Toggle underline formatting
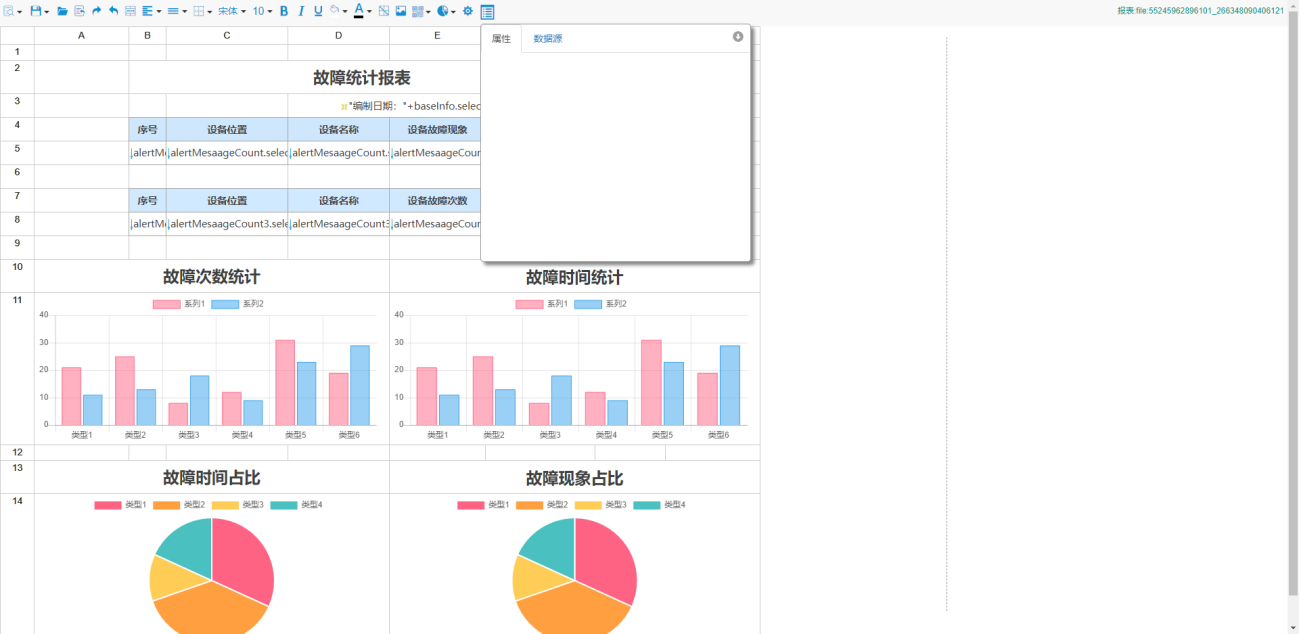The width and height of the screenshot is (1299, 634). [318, 11]
